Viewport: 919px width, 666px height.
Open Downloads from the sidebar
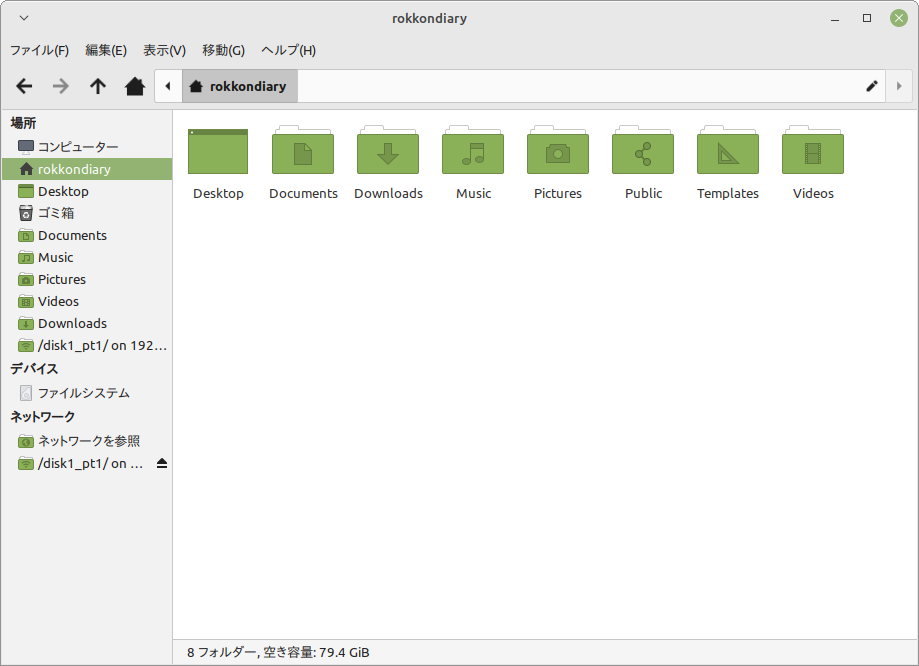coord(87,323)
